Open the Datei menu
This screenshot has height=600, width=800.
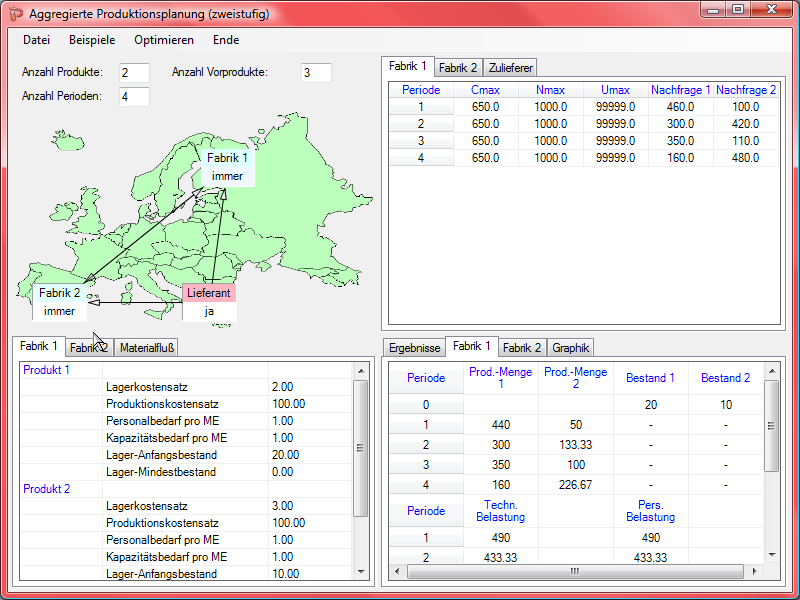36,40
